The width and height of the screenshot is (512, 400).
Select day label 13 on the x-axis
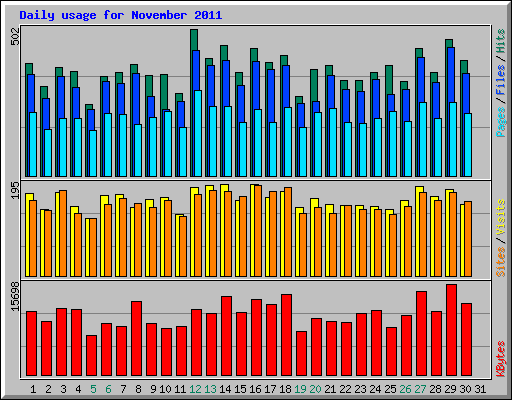point(210,389)
